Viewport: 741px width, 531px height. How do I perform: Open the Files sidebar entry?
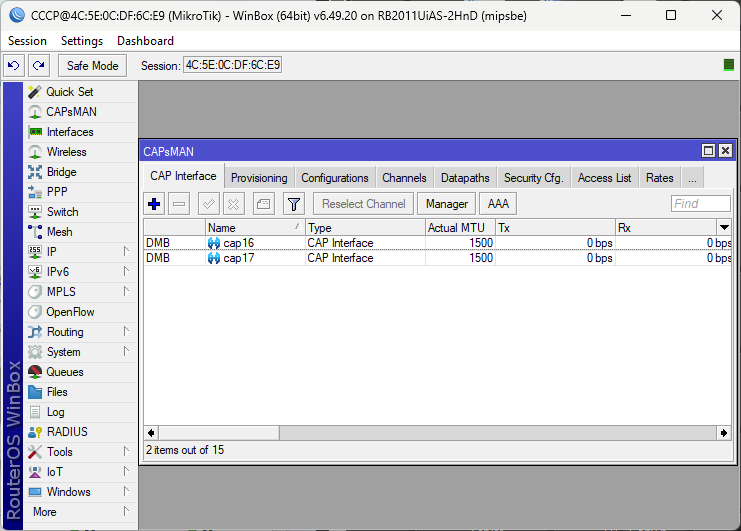pyautogui.click(x=80, y=392)
